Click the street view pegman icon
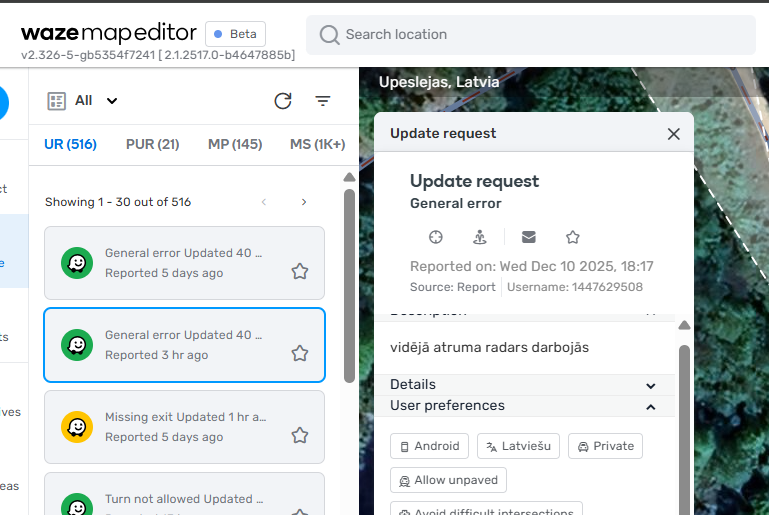This screenshot has width=769, height=515. click(x=480, y=237)
